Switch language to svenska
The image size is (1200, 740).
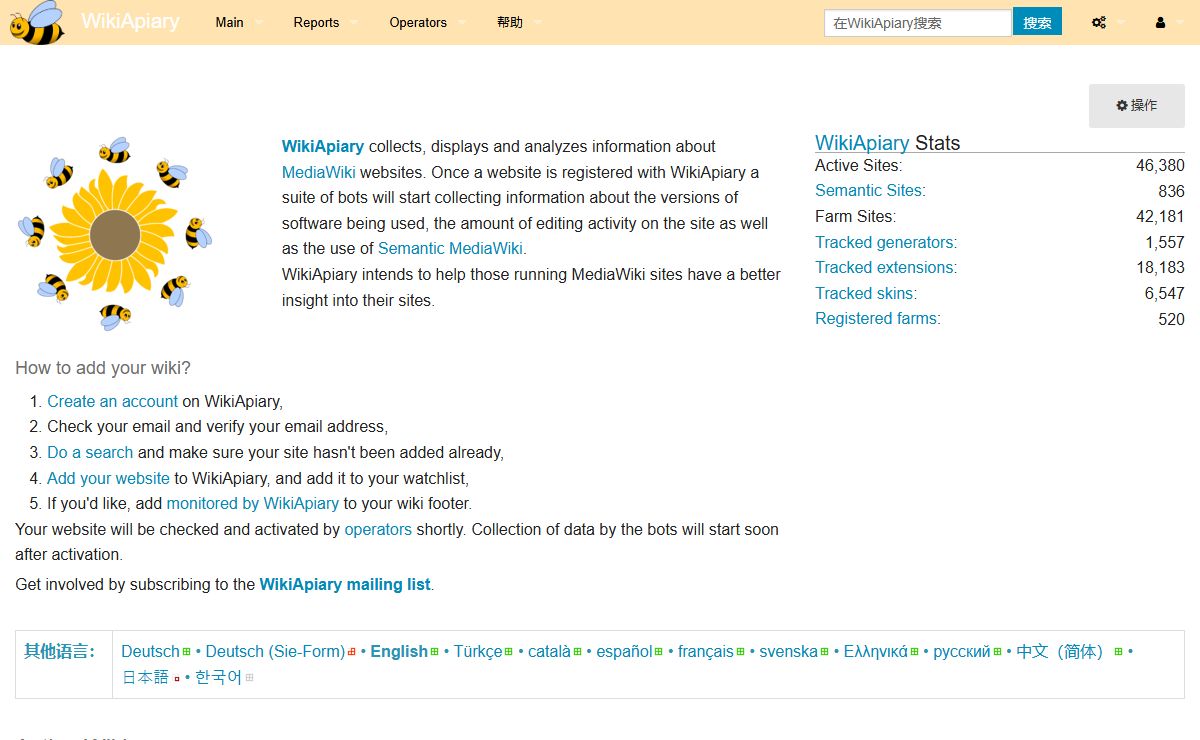click(788, 651)
